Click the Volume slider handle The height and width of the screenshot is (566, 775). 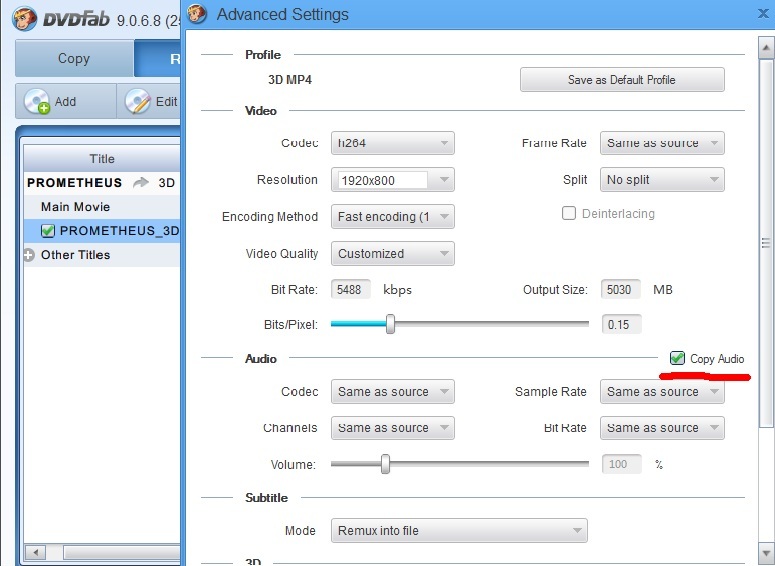coord(386,464)
